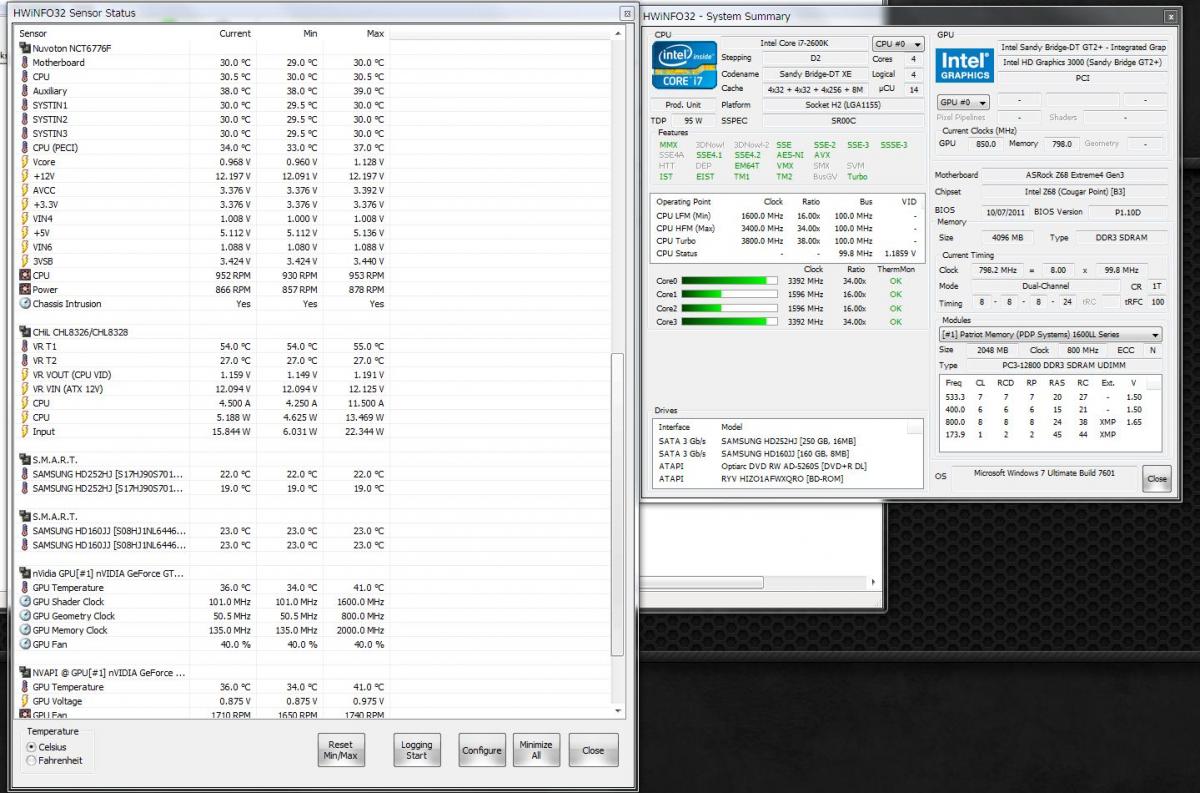Click the voltage icon next to +12V
The width and height of the screenshot is (1200, 793).
pos(25,176)
